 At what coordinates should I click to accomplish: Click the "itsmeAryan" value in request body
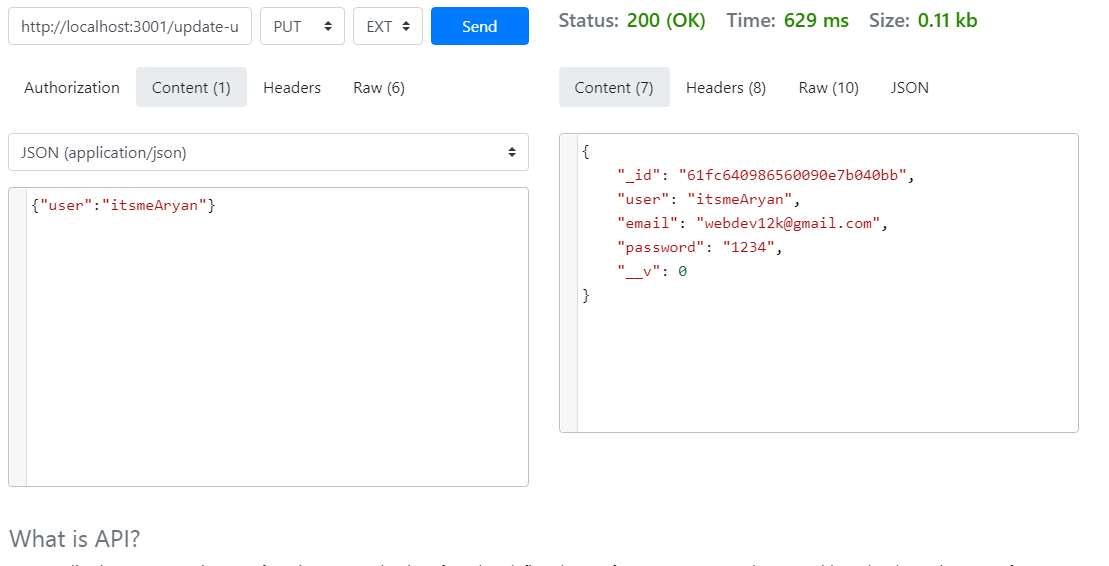154,205
